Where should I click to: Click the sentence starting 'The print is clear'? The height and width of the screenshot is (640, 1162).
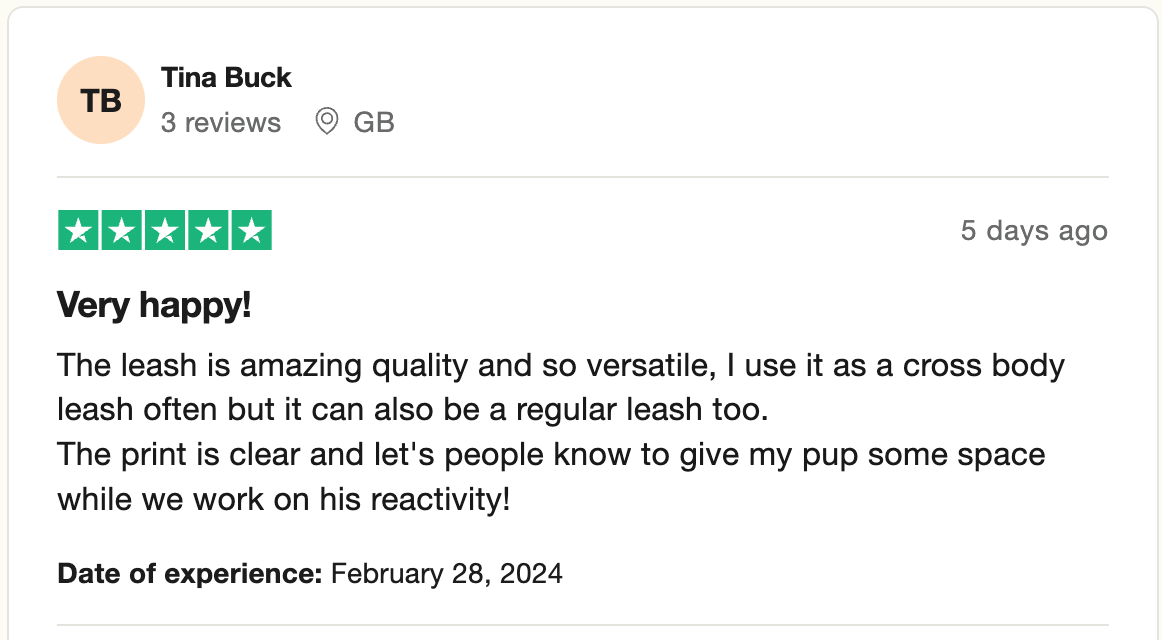(x=551, y=477)
